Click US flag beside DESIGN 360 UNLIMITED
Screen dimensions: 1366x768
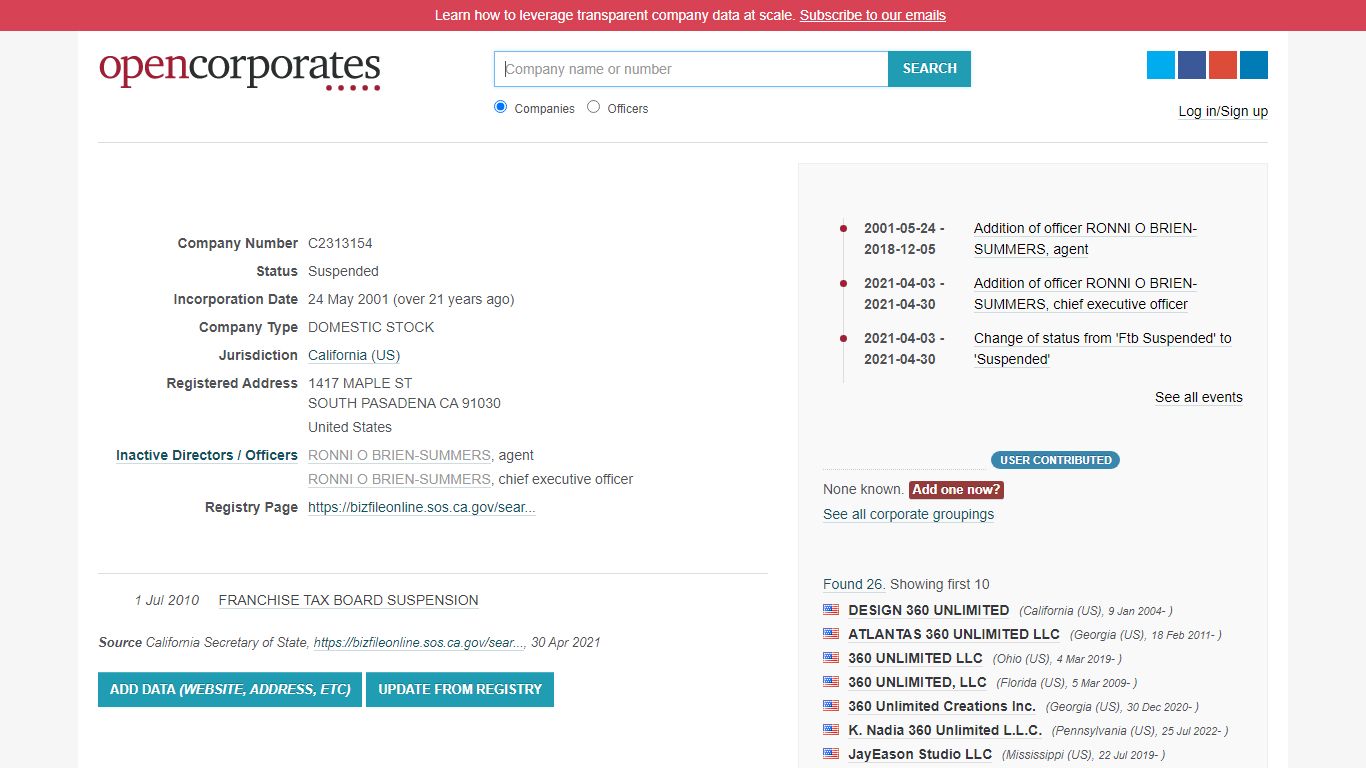(x=831, y=609)
